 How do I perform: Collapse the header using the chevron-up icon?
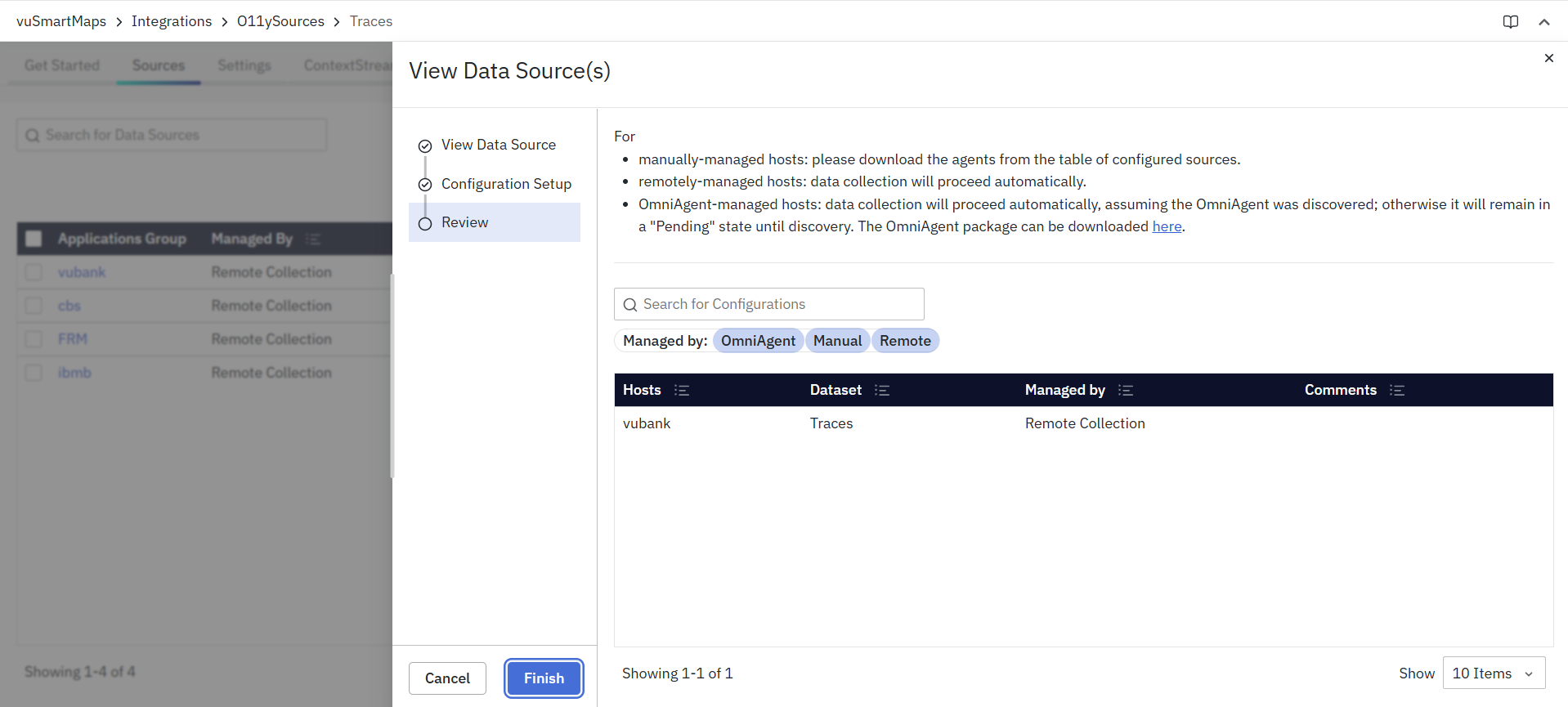click(x=1543, y=22)
